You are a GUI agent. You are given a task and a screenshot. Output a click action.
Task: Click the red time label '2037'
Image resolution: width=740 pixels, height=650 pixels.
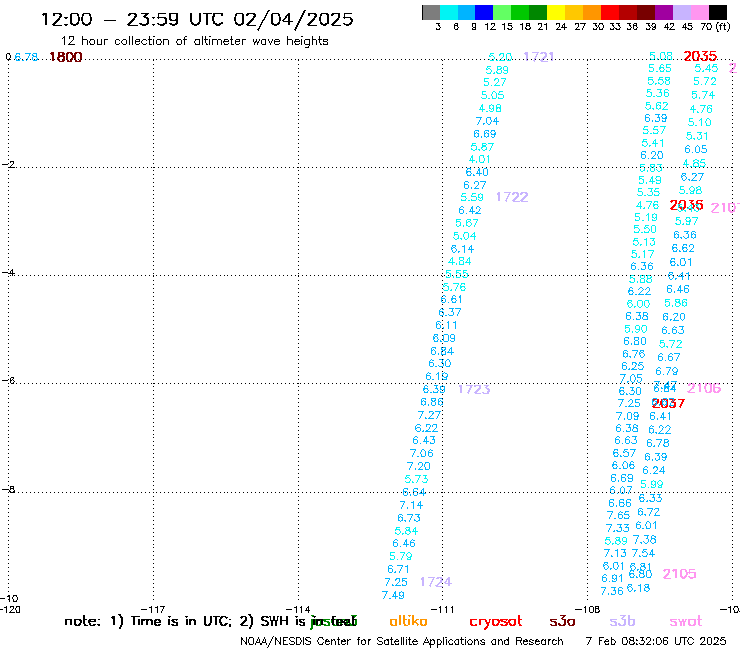click(668, 403)
